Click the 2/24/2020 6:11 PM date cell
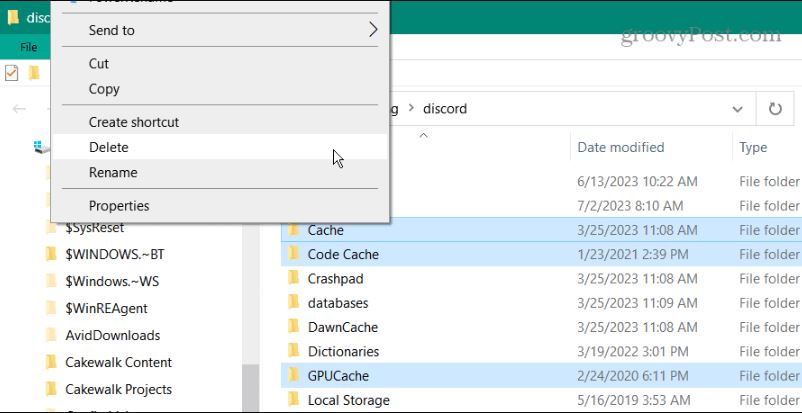 tap(633, 376)
